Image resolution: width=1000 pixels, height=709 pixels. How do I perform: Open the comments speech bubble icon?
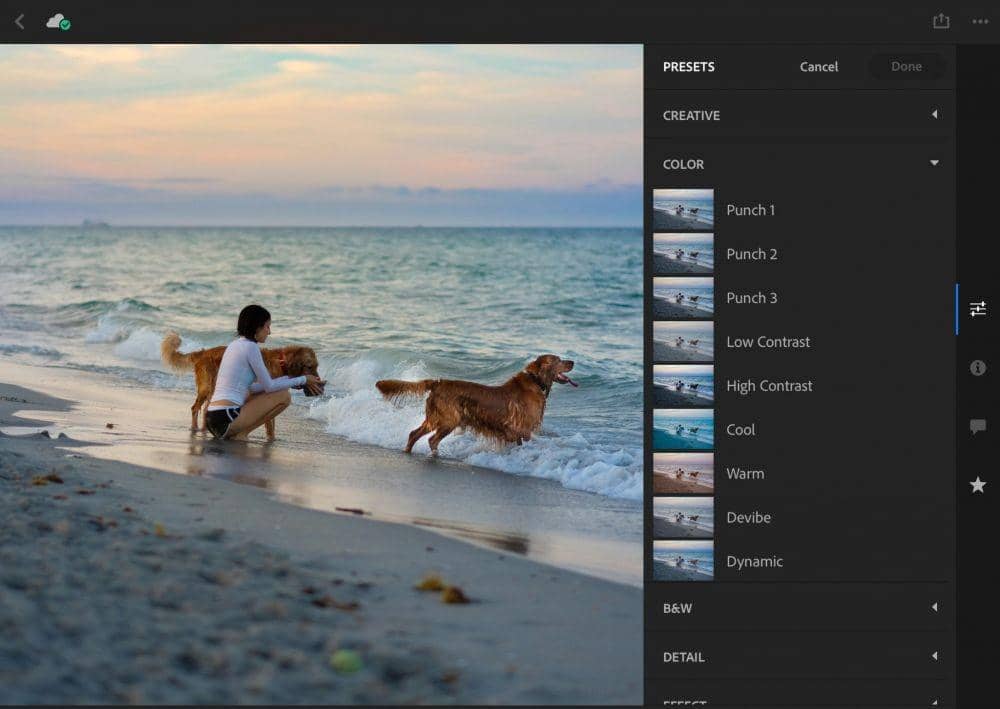[x=978, y=426]
